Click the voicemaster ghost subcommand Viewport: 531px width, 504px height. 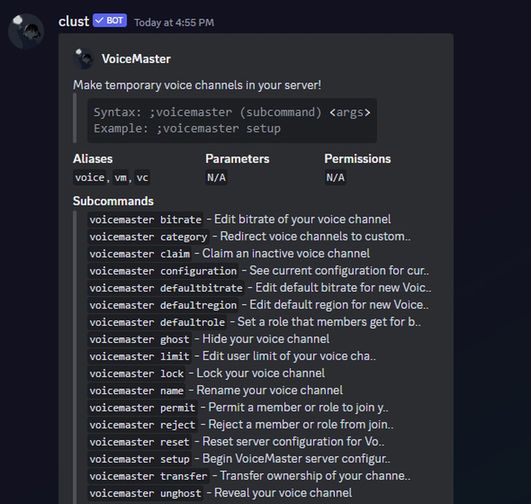[140, 339]
